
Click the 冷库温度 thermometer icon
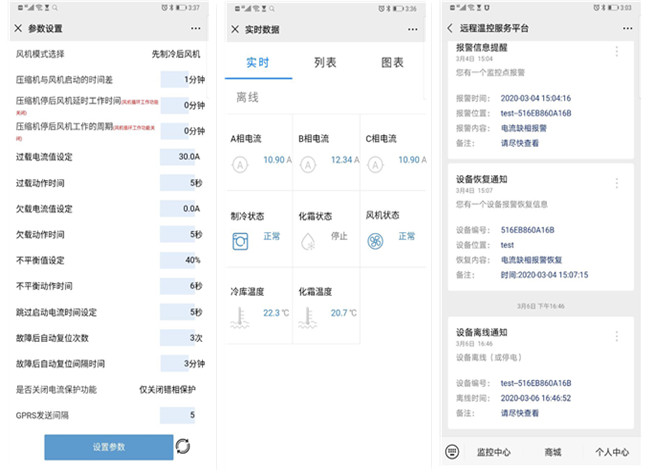point(240,317)
